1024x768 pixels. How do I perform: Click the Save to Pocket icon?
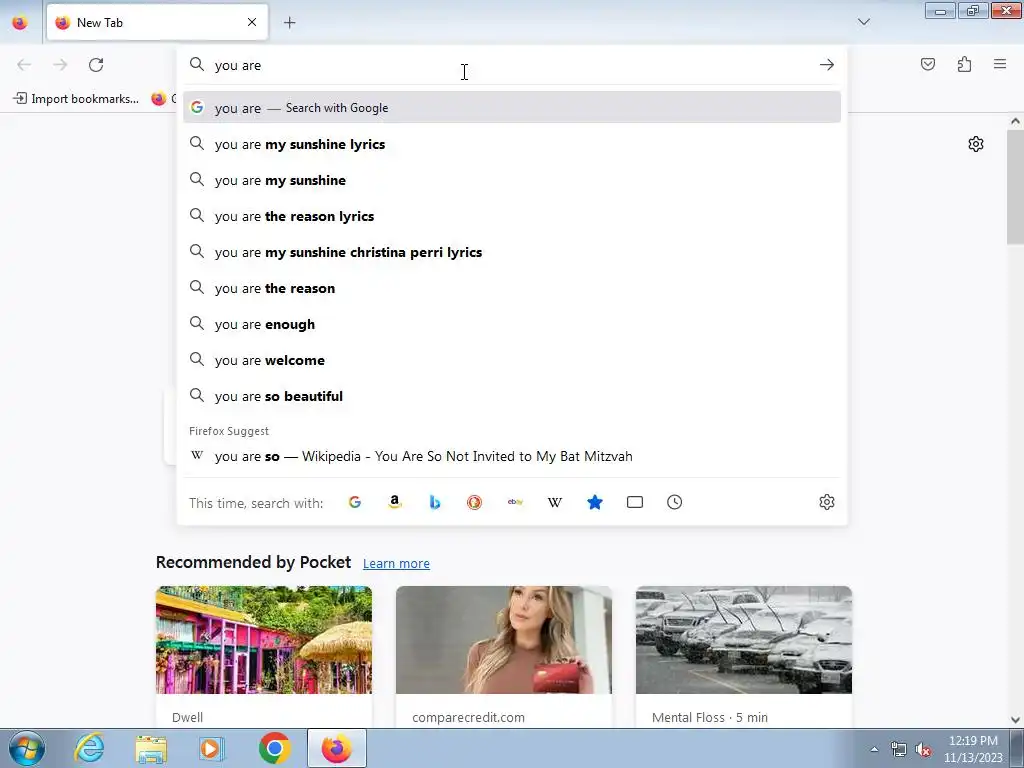pos(928,64)
